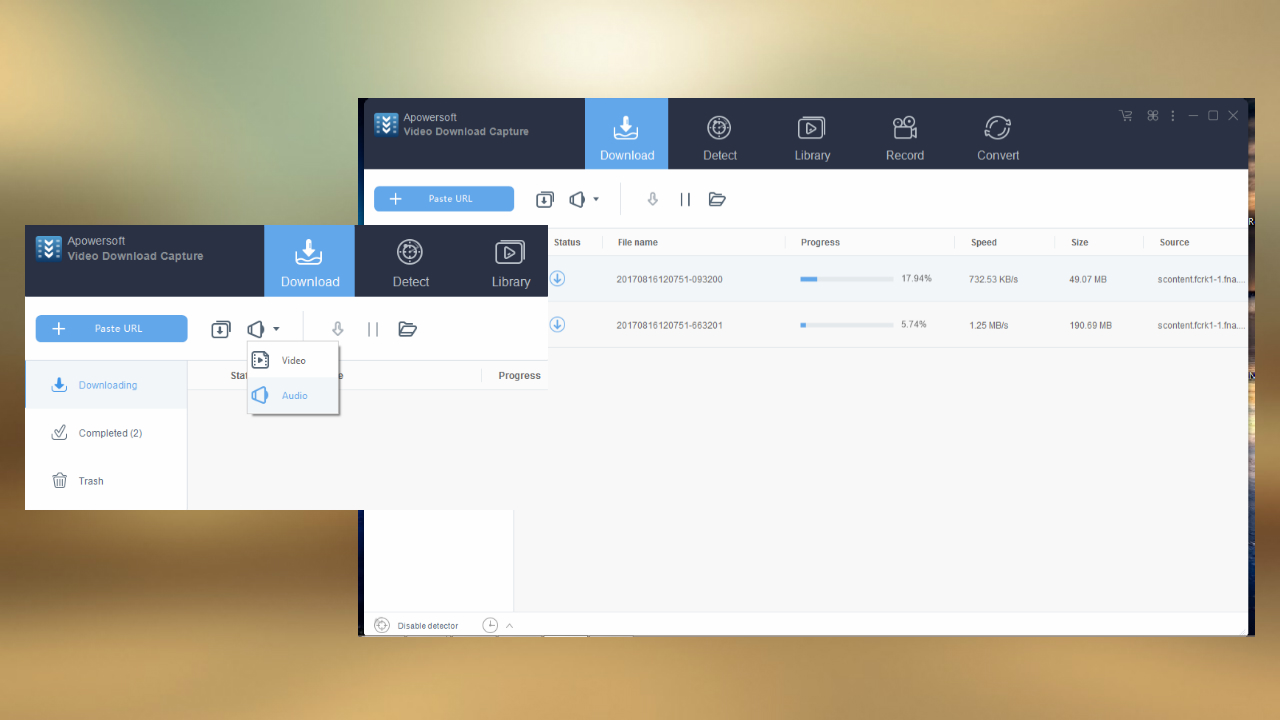
Task: Click the source cell in the 49.07 MB row
Action: pos(1202,279)
